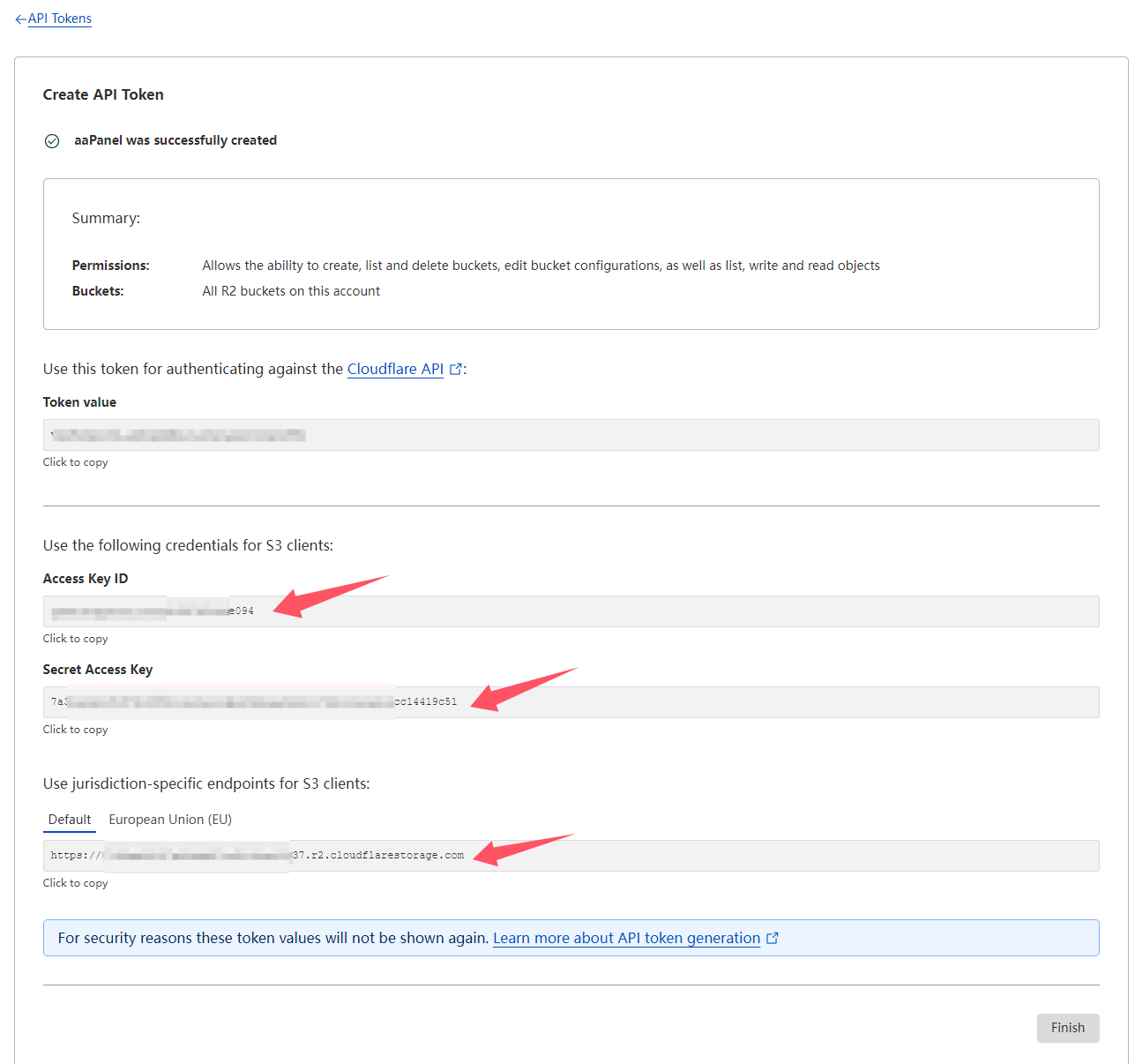1135x1064 pixels.
Task: Click to copy under Secret Access Key
Action: pyautogui.click(x=76, y=730)
